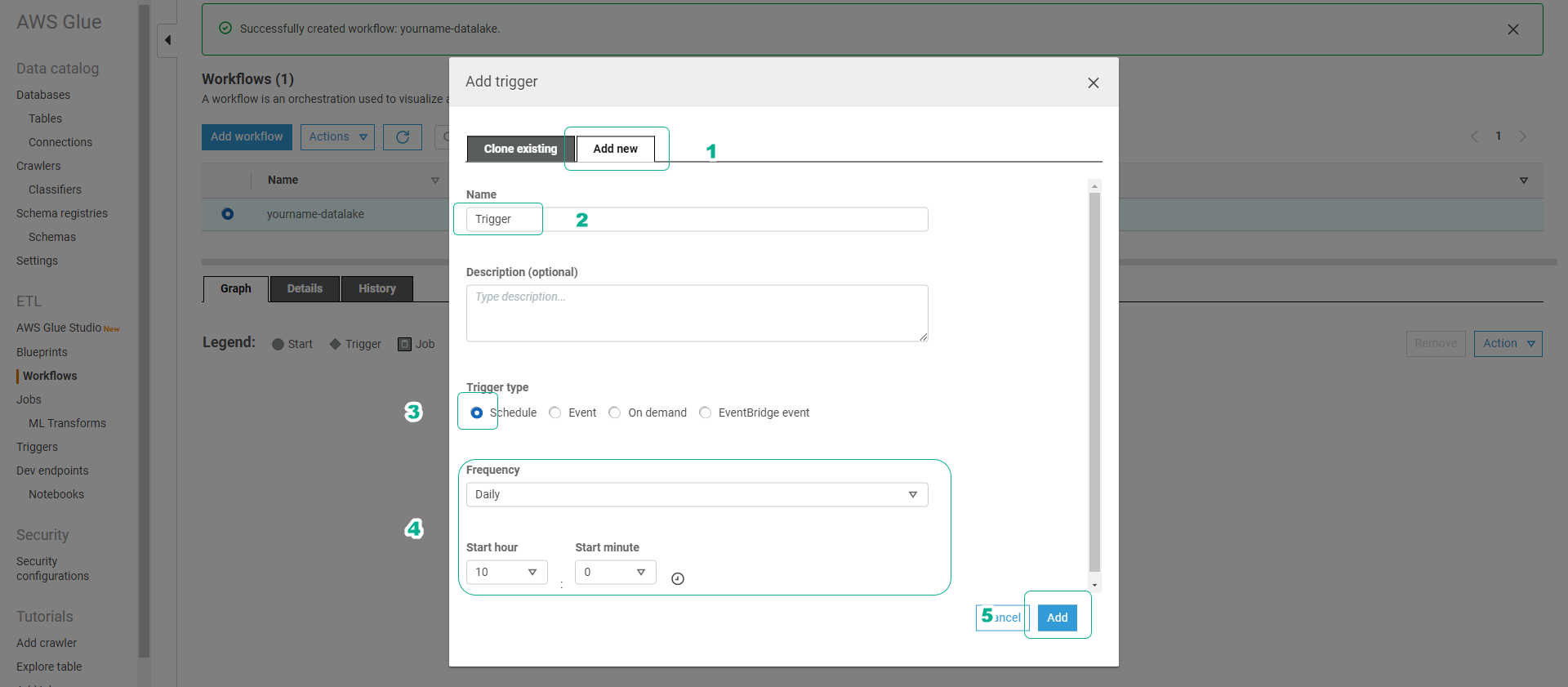Open Blueprints in the sidebar
Screen dimensions: 1568x687
[42, 353]
